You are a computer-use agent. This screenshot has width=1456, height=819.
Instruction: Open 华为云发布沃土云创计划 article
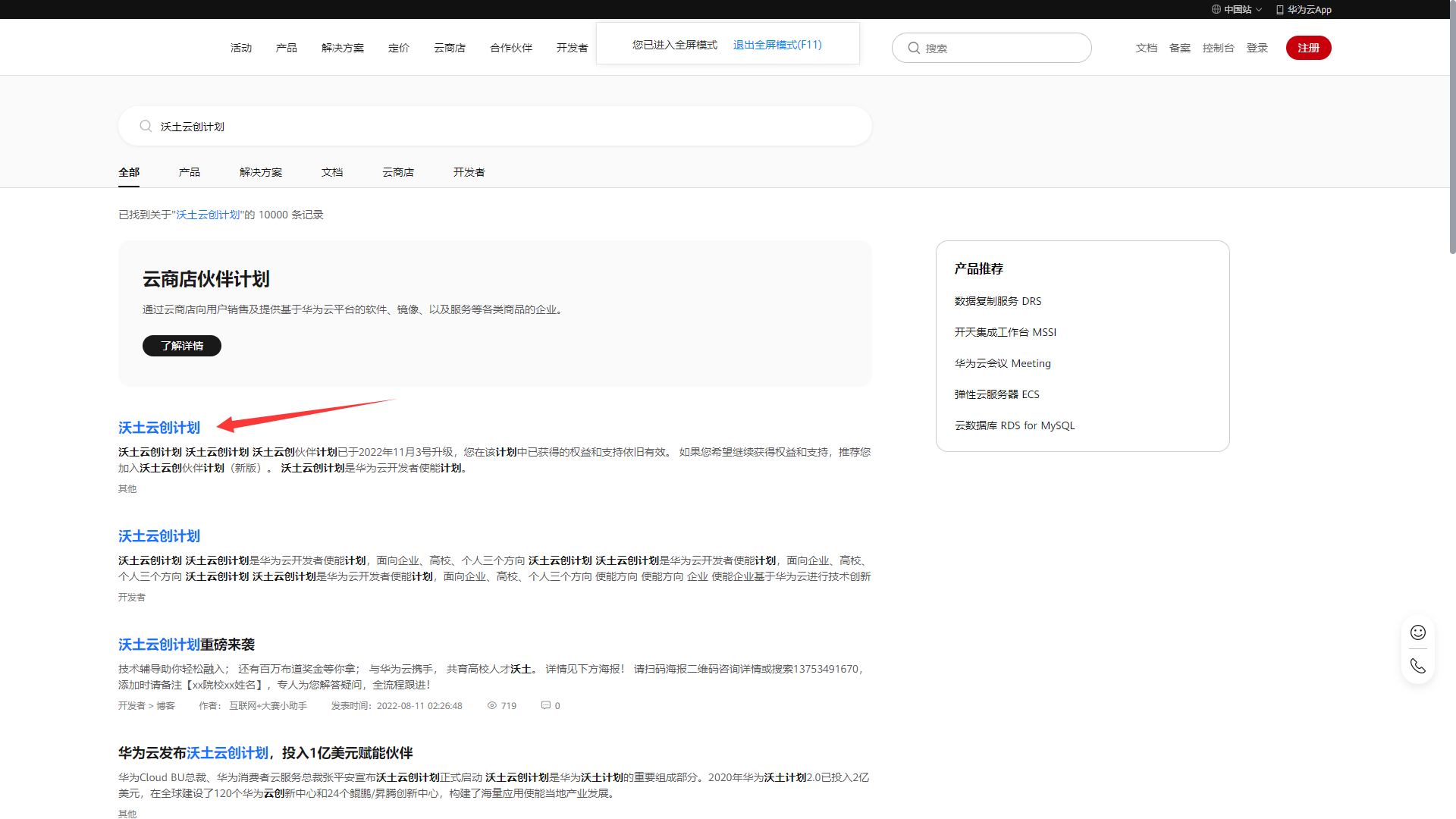[x=265, y=753]
